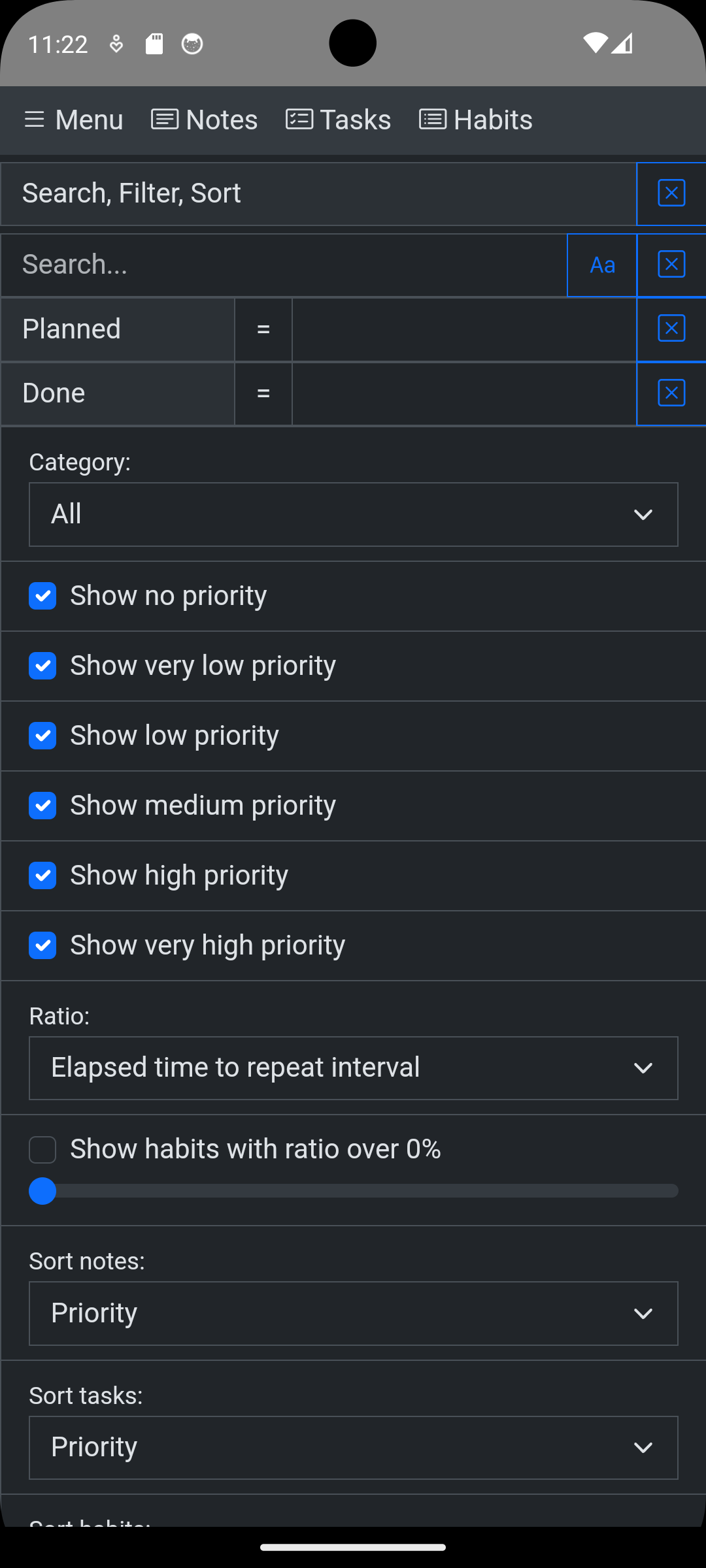The image size is (706, 1568).
Task: Uncheck Show very high priority
Action: [42, 945]
